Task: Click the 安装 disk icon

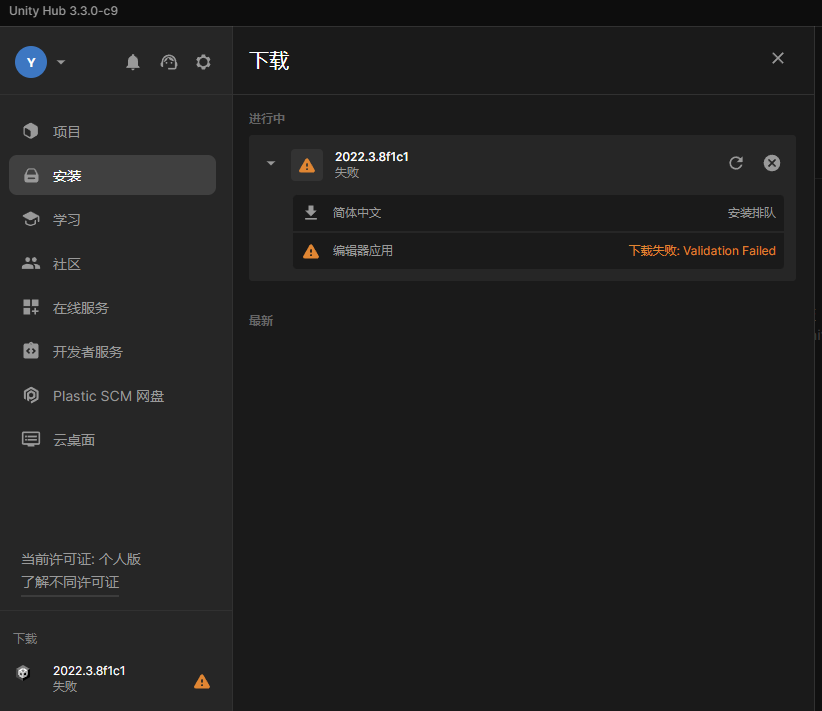Action: pyautogui.click(x=31, y=175)
